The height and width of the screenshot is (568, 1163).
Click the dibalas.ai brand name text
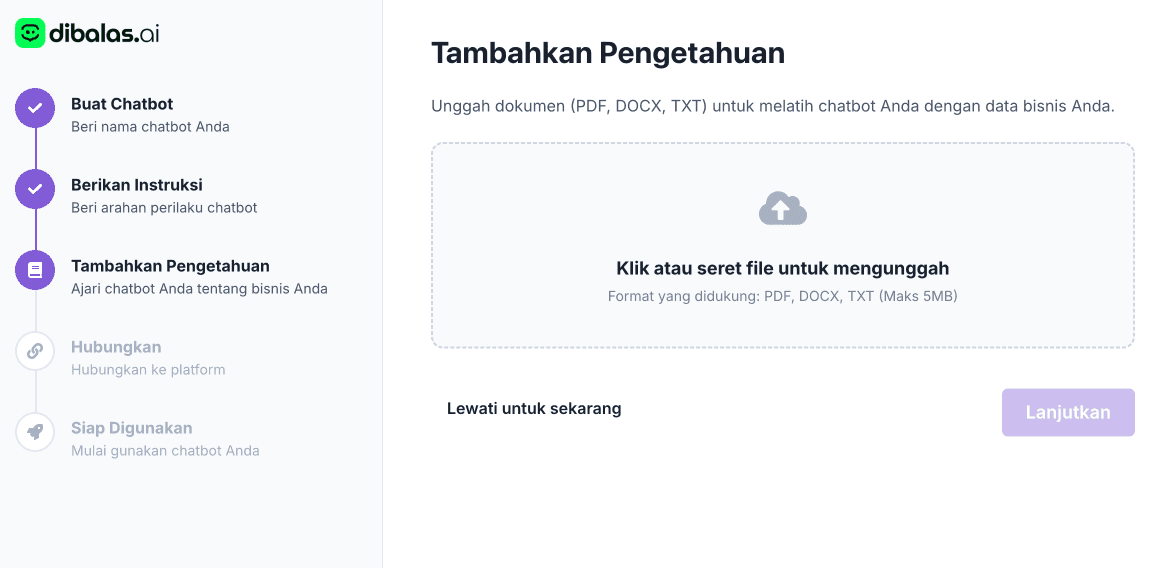[104, 33]
